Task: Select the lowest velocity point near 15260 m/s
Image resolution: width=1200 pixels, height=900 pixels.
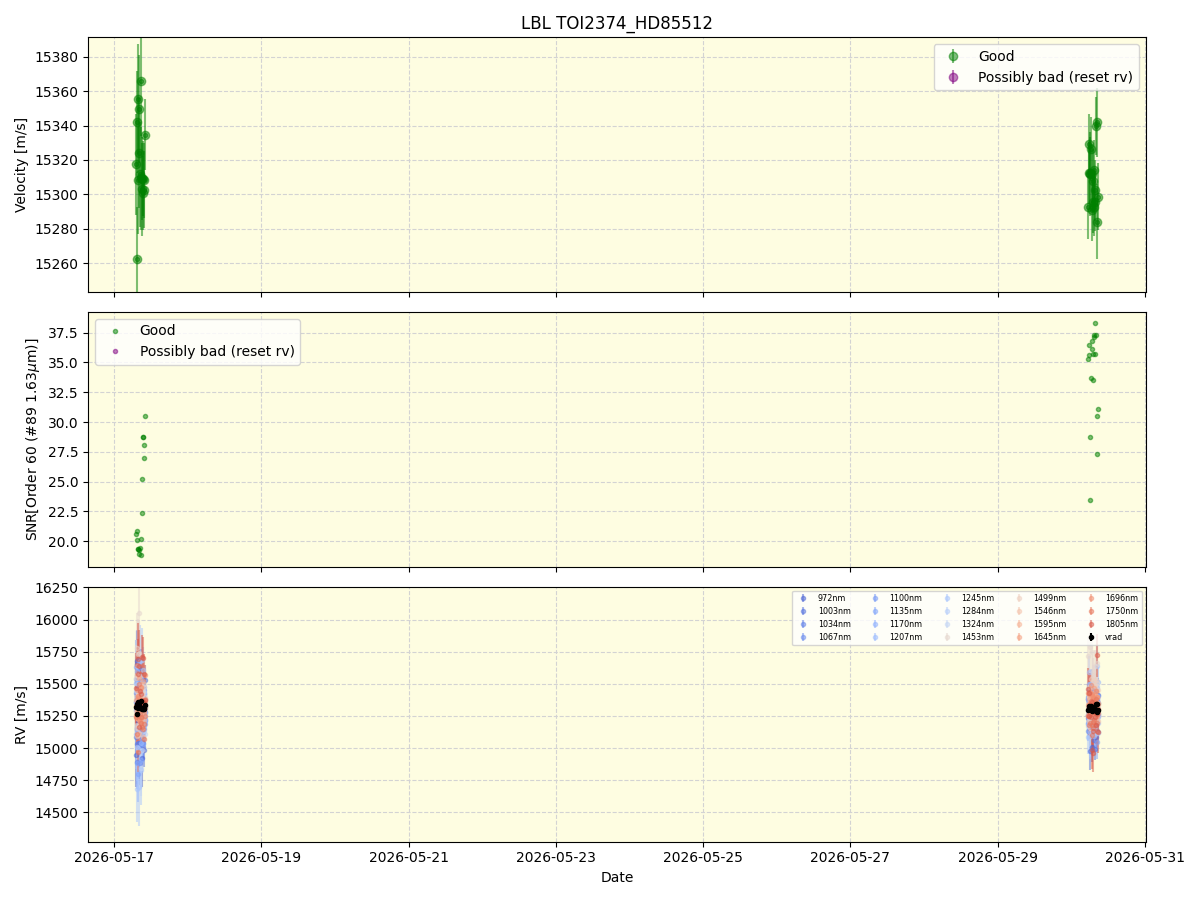Action: (x=137, y=259)
